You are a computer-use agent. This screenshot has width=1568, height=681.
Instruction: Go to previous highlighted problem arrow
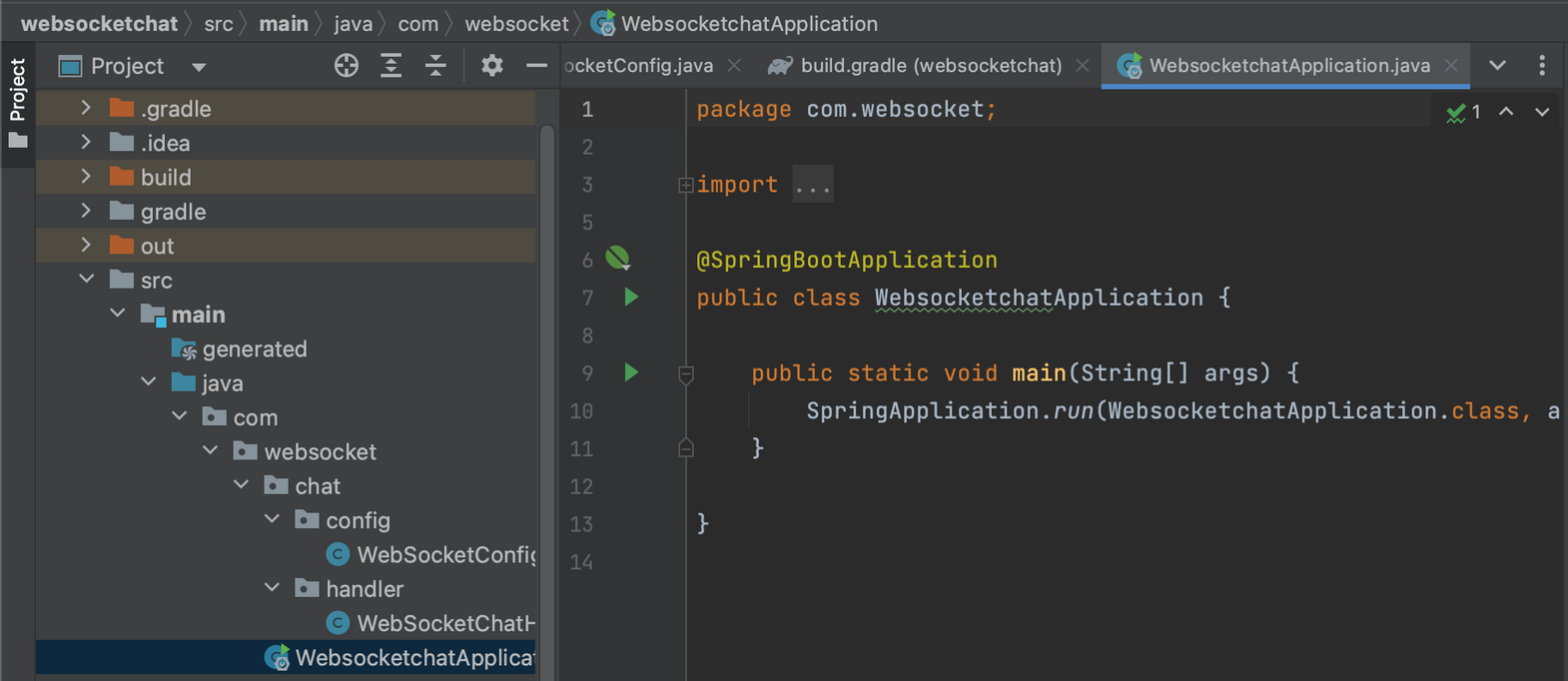pos(1506,112)
